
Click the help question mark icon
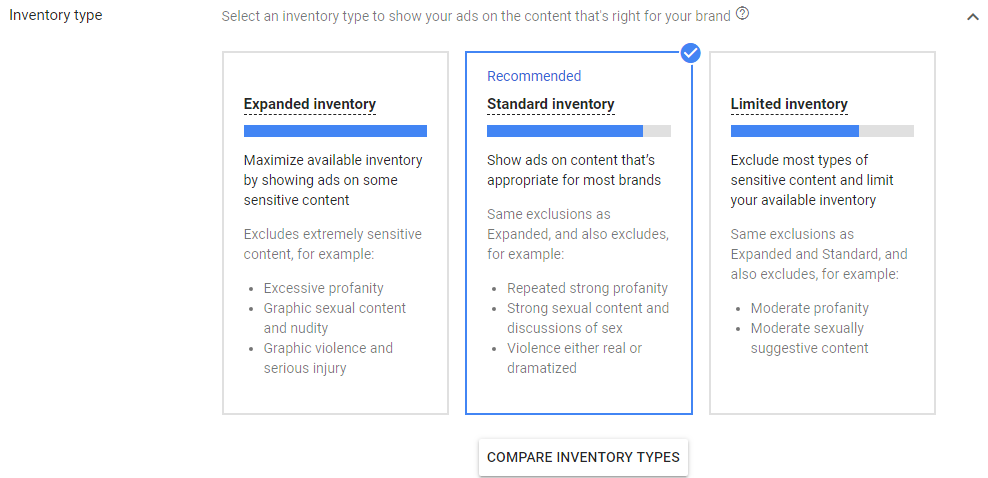coord(742,15)
